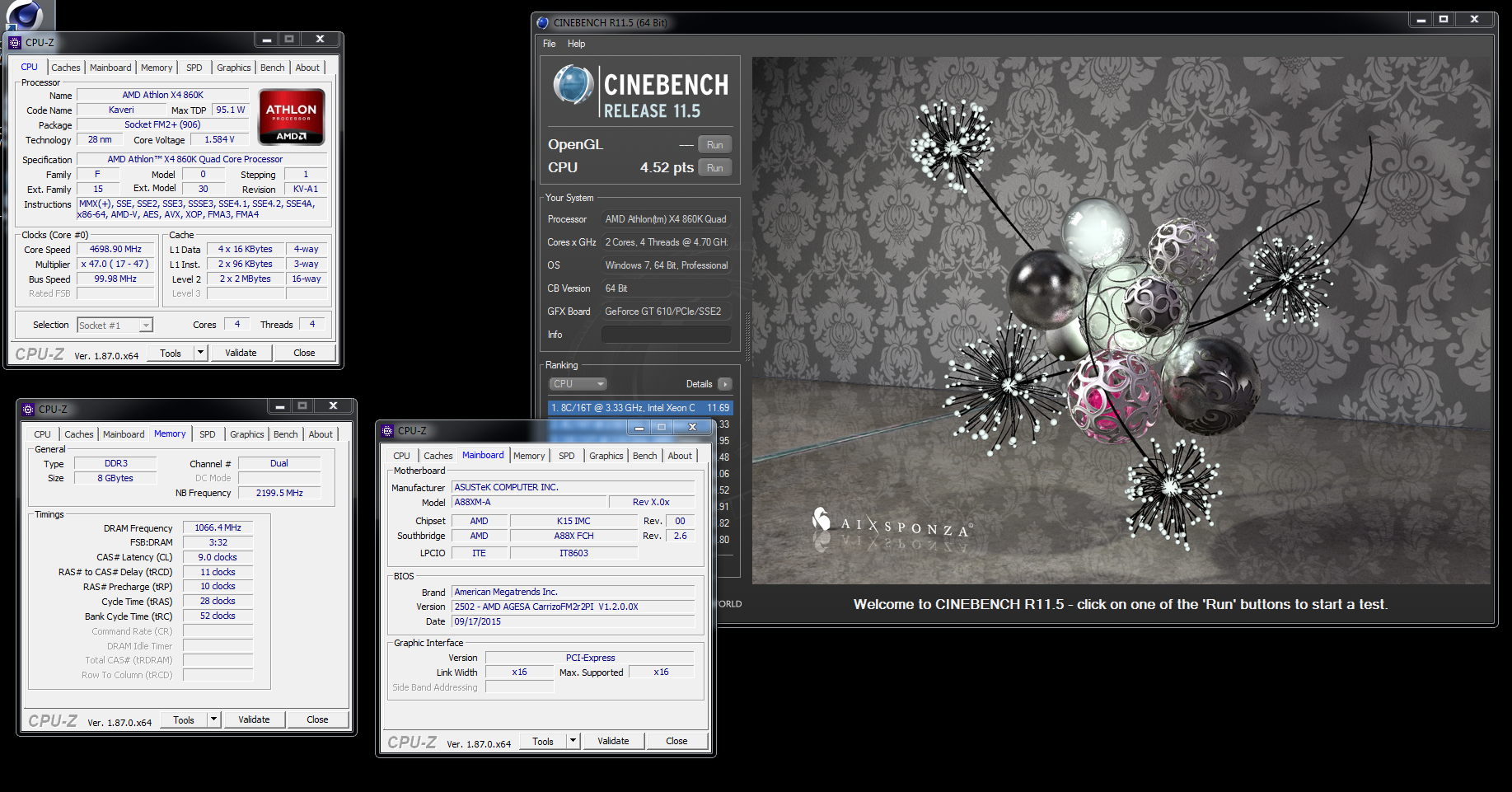Click the Cinebench sphere logo
Image resolution: width=1512 pixels, height=792 pixels.
point(573,84)
